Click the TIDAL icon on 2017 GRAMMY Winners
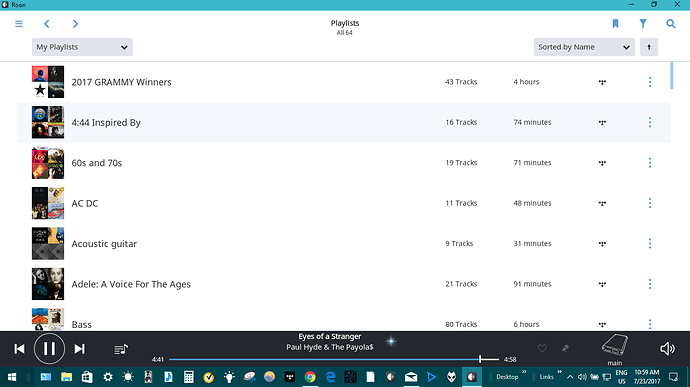Screen dimensions: 690x387 [602, 82]
